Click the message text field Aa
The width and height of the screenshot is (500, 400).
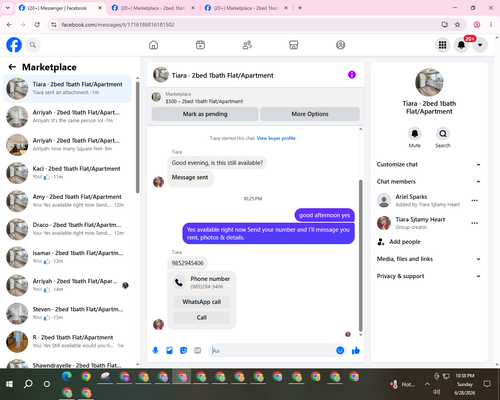272,350
